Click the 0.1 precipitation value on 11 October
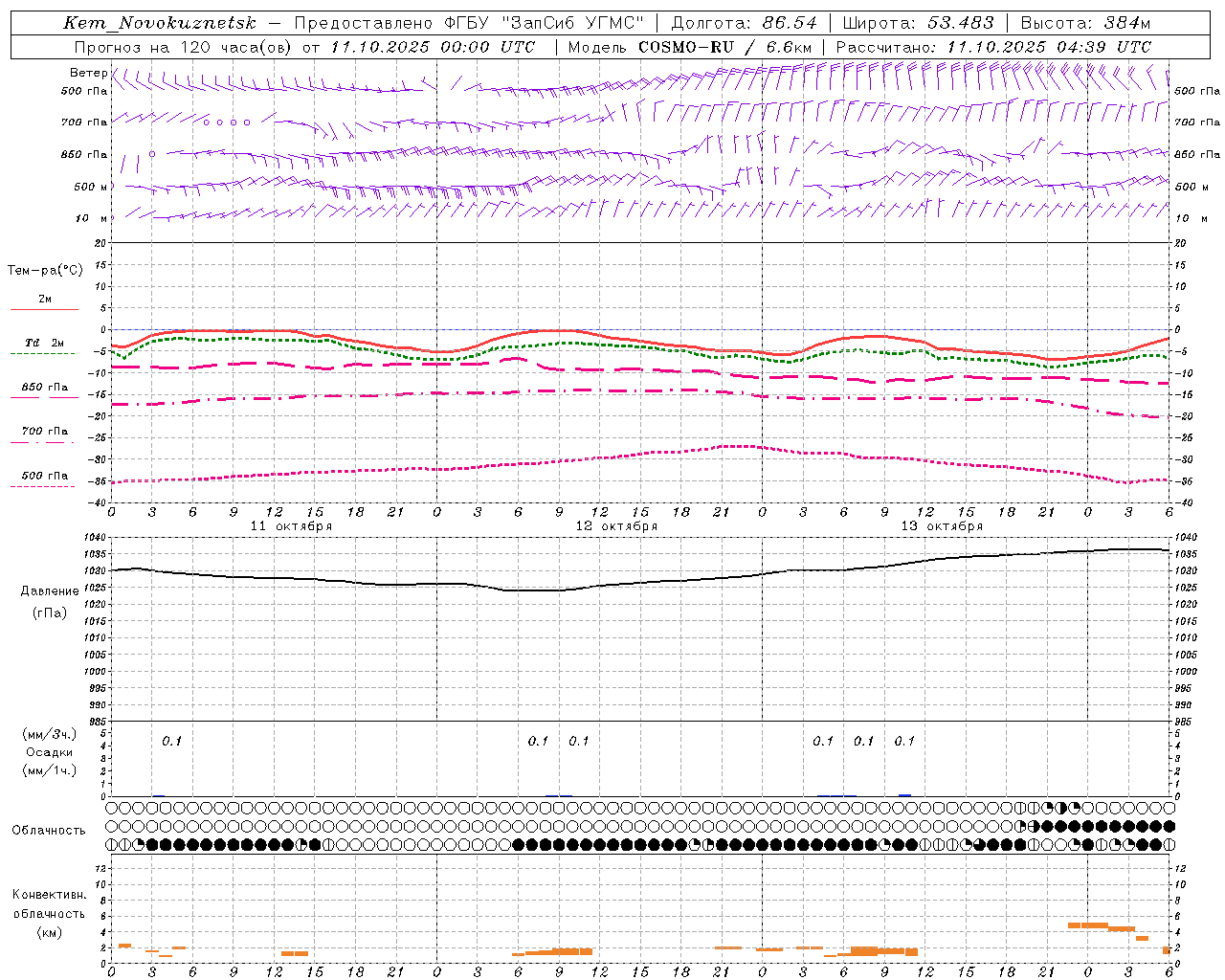Screen dimensions: 1225x980 coord(171,741)
